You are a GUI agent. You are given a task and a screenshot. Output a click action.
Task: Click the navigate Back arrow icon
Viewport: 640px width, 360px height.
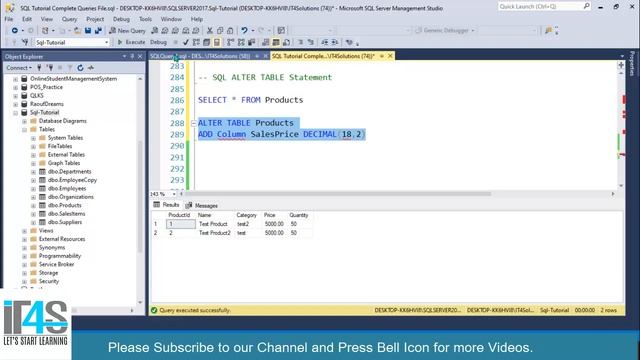pos(14,31)
